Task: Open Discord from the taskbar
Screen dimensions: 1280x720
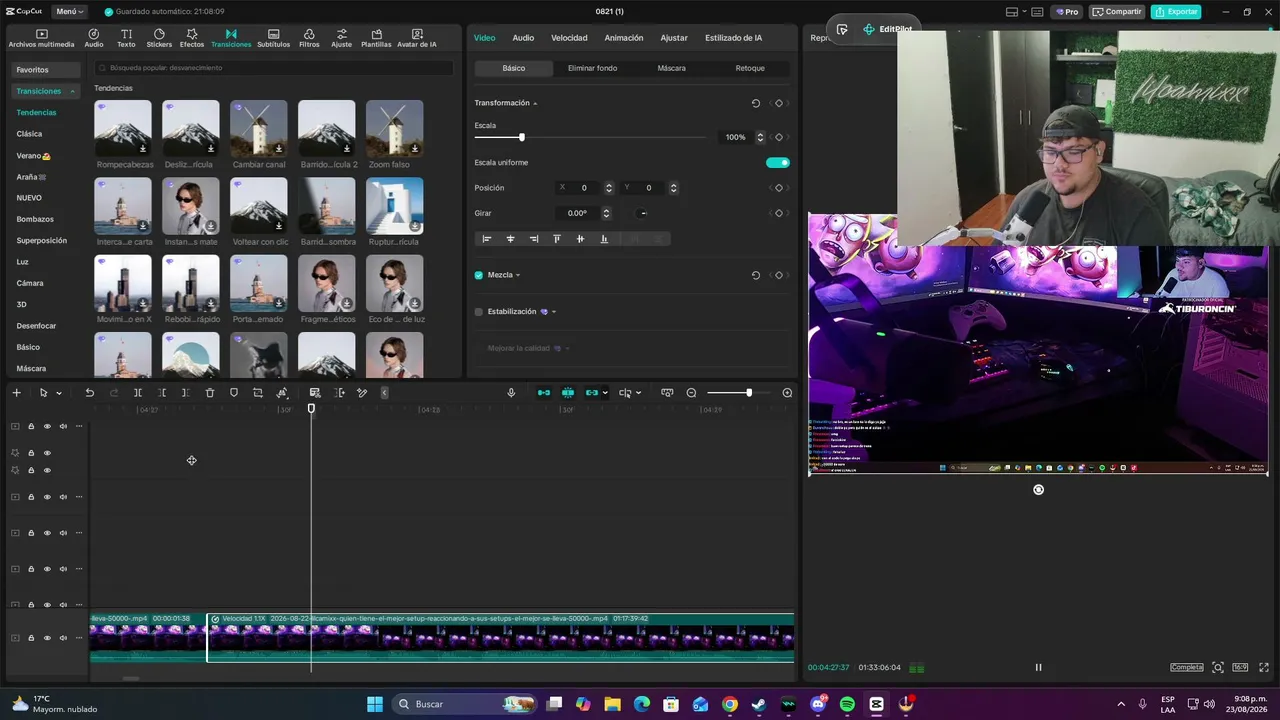Action: pos(818,704)
